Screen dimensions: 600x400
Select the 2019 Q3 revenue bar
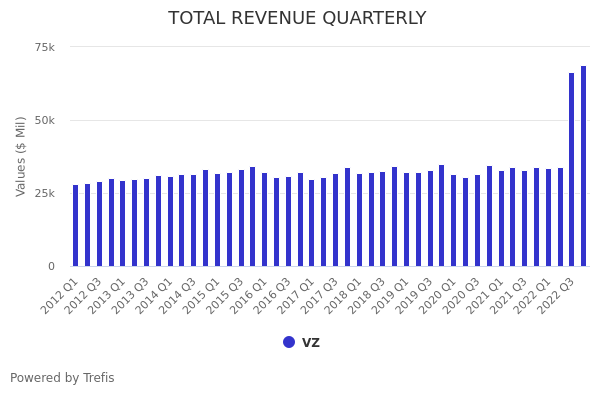pos(430,218)
